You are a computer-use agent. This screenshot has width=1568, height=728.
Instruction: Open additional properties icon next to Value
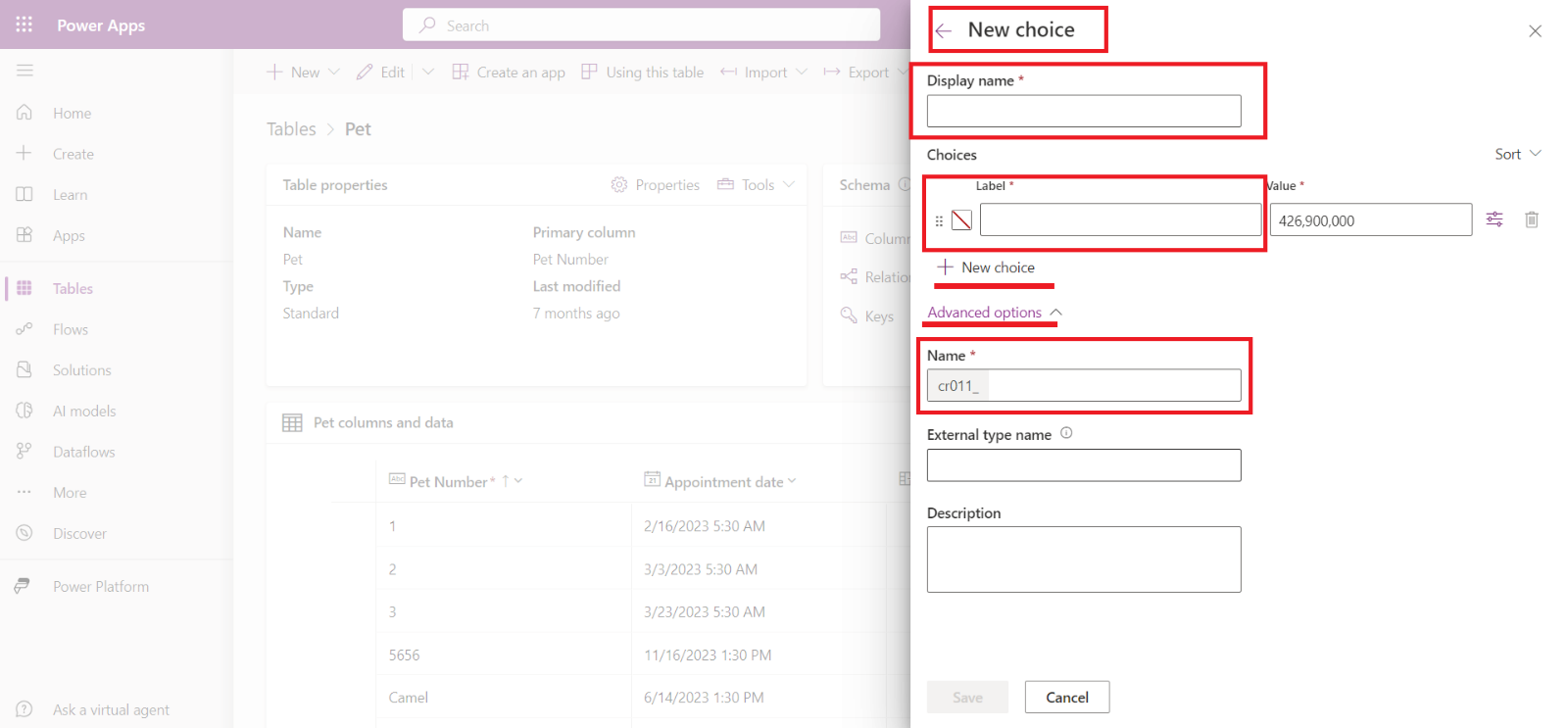(1494, 219)
